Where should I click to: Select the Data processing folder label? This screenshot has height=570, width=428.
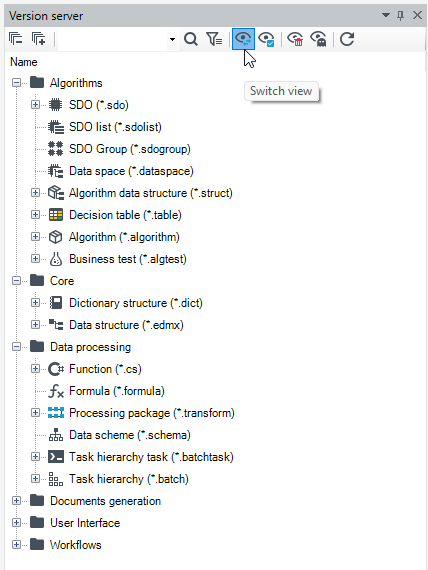tap(91, 347)
